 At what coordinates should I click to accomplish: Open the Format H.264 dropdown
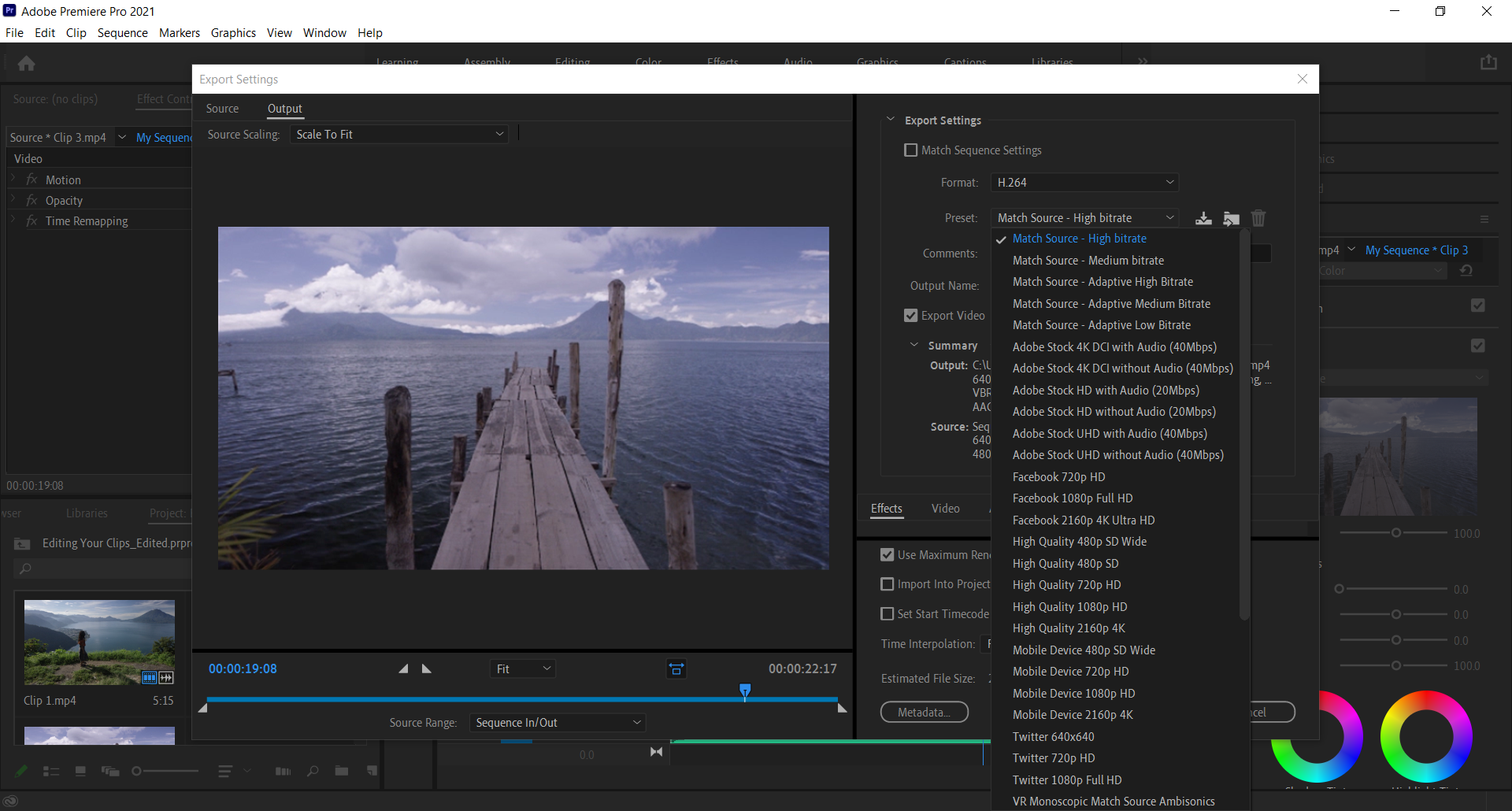click(x=1085, y=183)
